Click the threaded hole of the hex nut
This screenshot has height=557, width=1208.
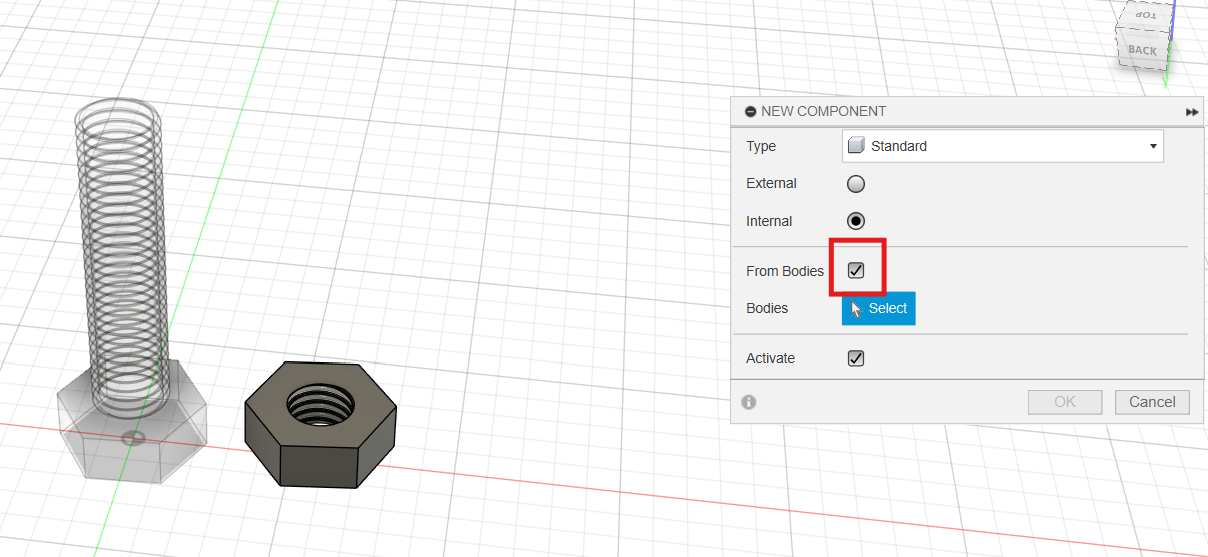tap(320, 404)
